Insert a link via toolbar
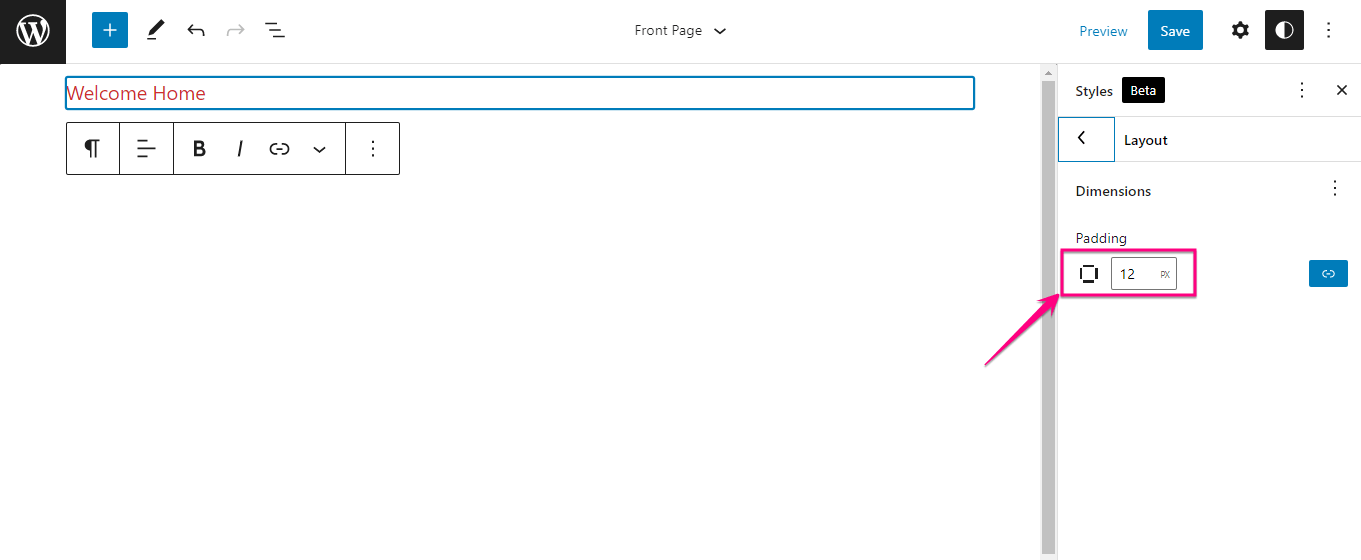This screenshot has width=1361, height=560. (279, 149)
